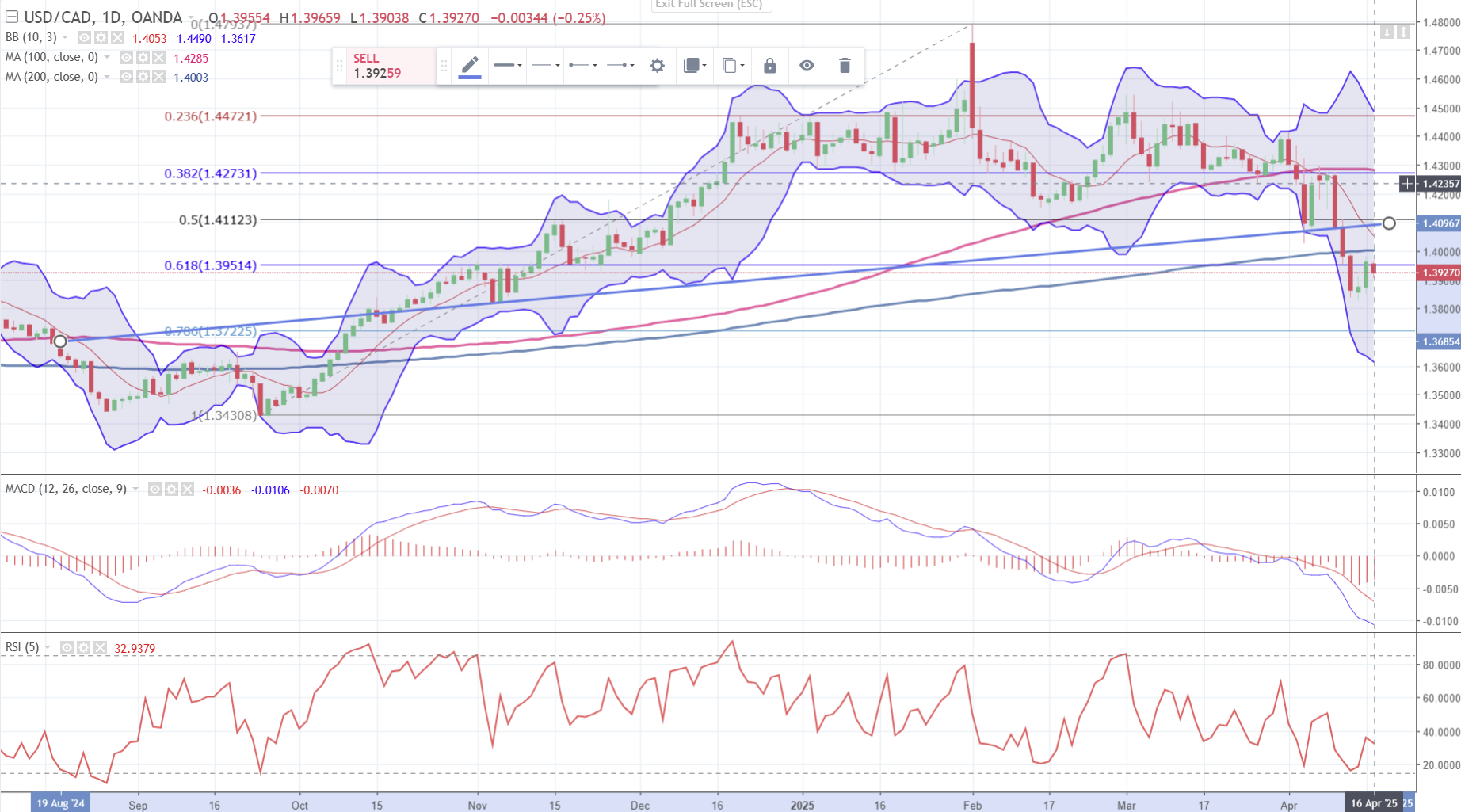
Task: Remove the RSI (5) indicator
Action: (x=100, y=648)
